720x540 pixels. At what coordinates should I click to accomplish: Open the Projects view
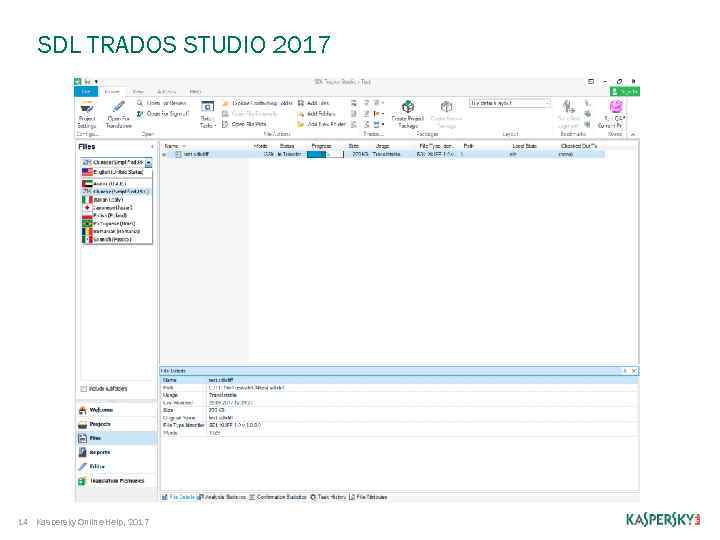[117, 424]
